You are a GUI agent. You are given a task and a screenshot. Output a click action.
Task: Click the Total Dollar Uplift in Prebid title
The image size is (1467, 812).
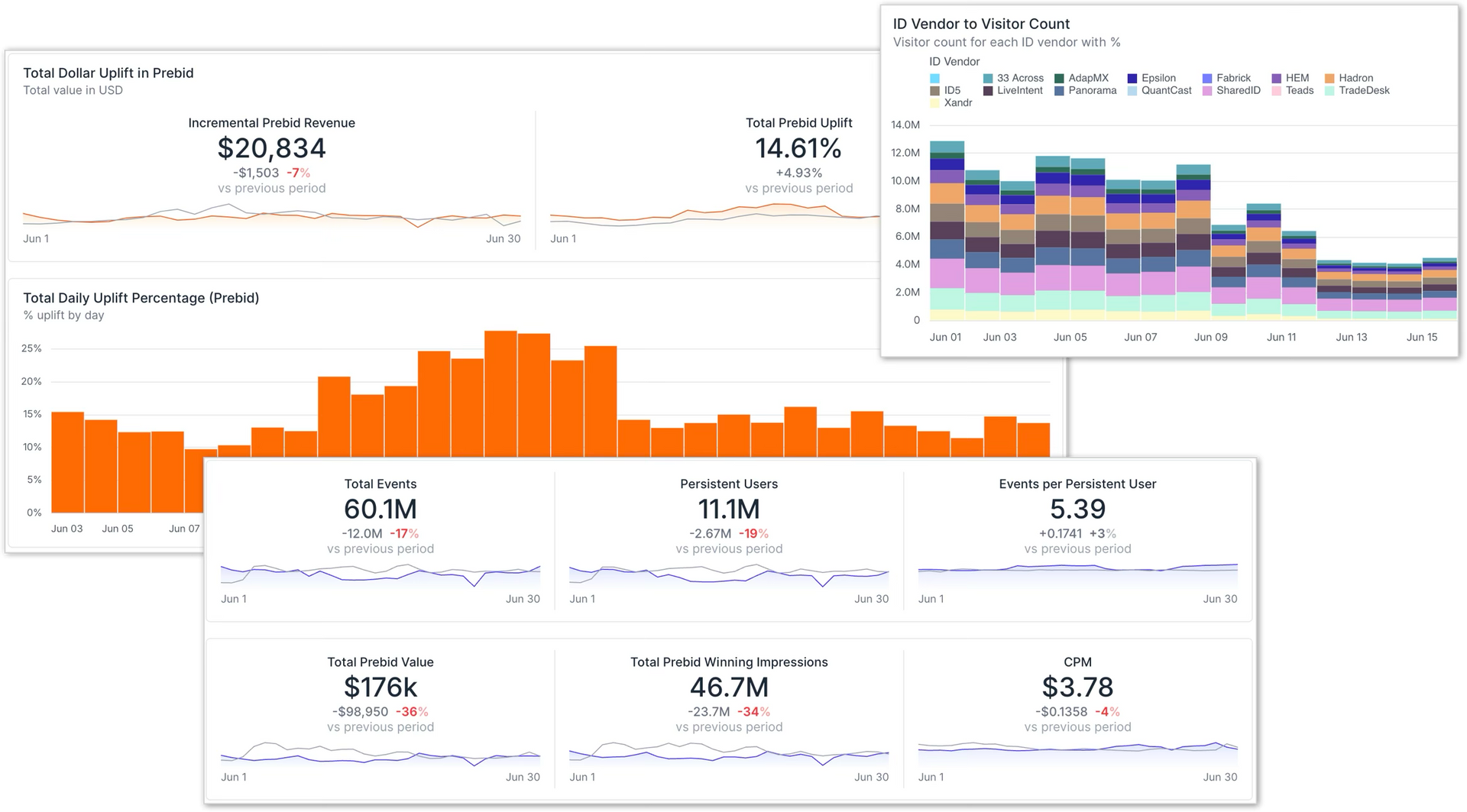(x=108, y=73)
